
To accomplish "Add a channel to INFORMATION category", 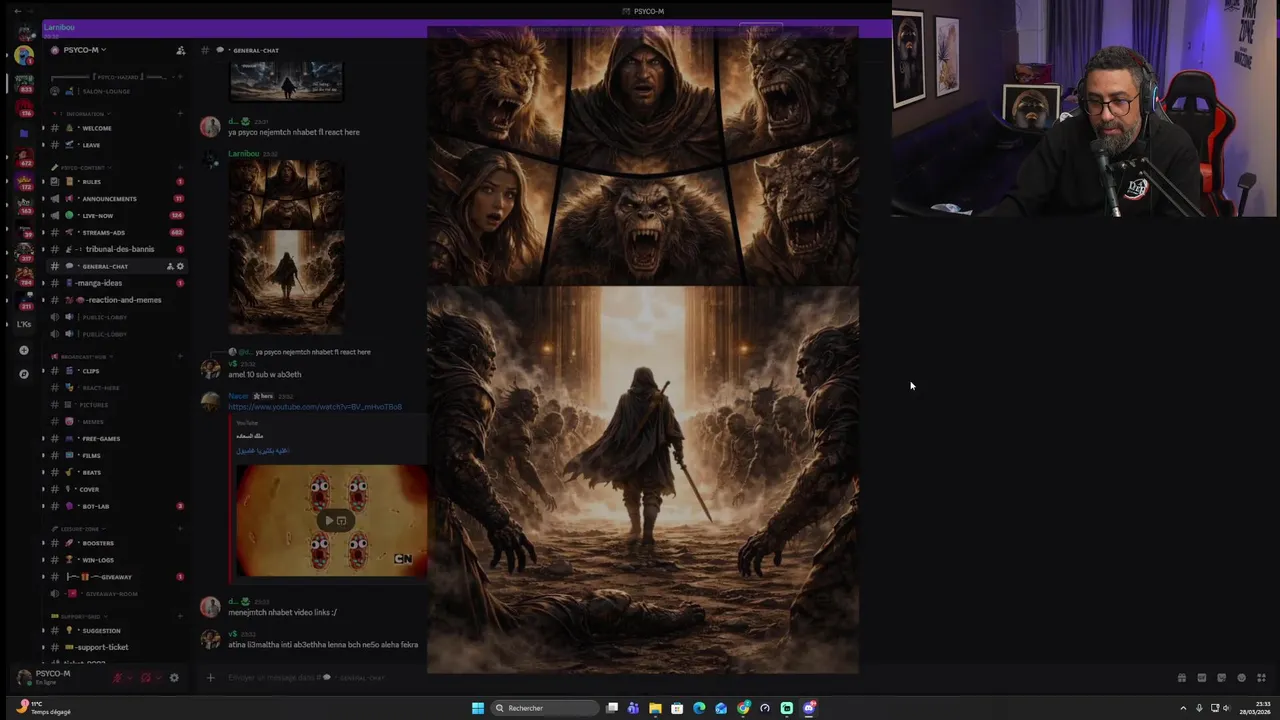I will [x=180, y=114].
